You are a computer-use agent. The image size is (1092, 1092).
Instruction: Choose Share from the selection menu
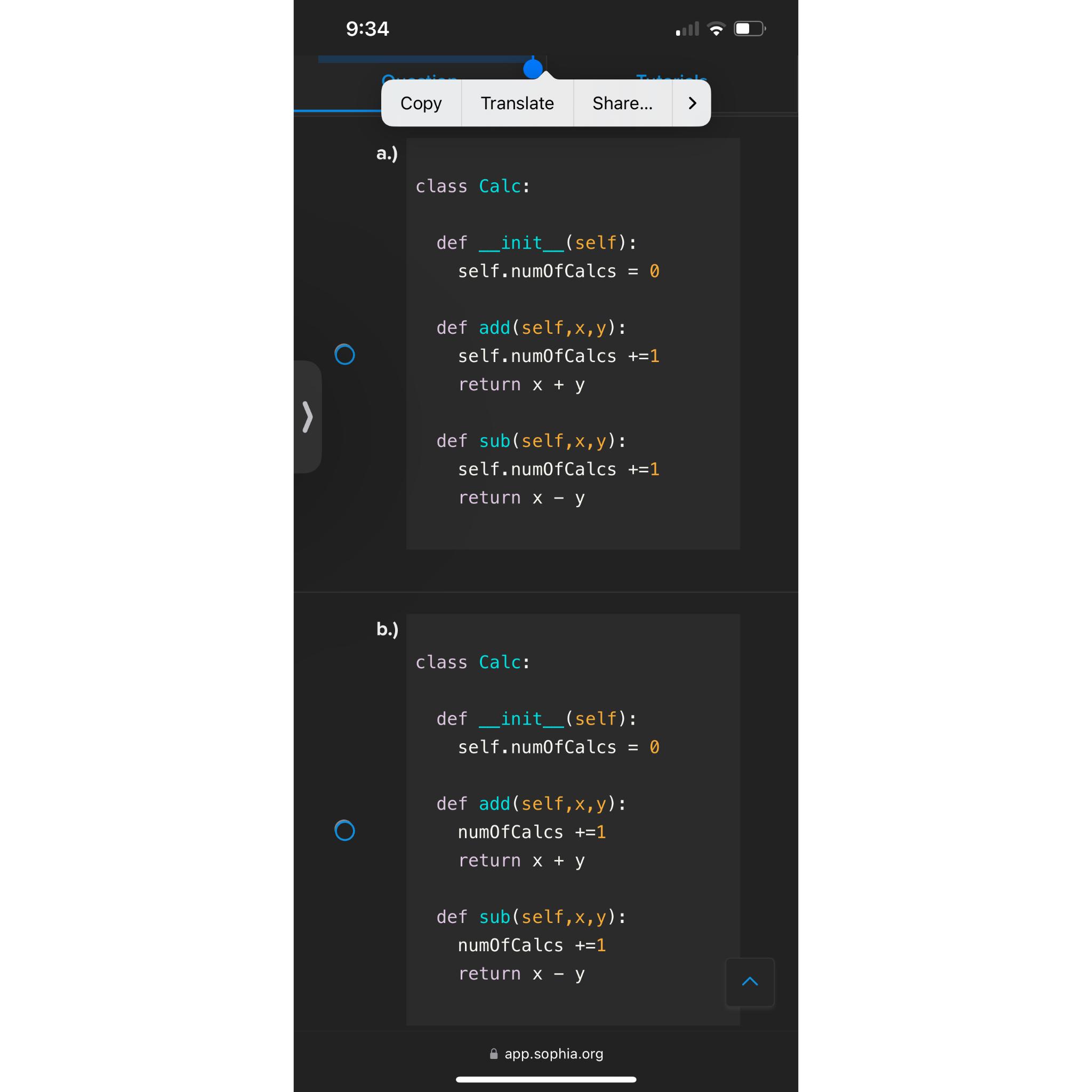622,103
